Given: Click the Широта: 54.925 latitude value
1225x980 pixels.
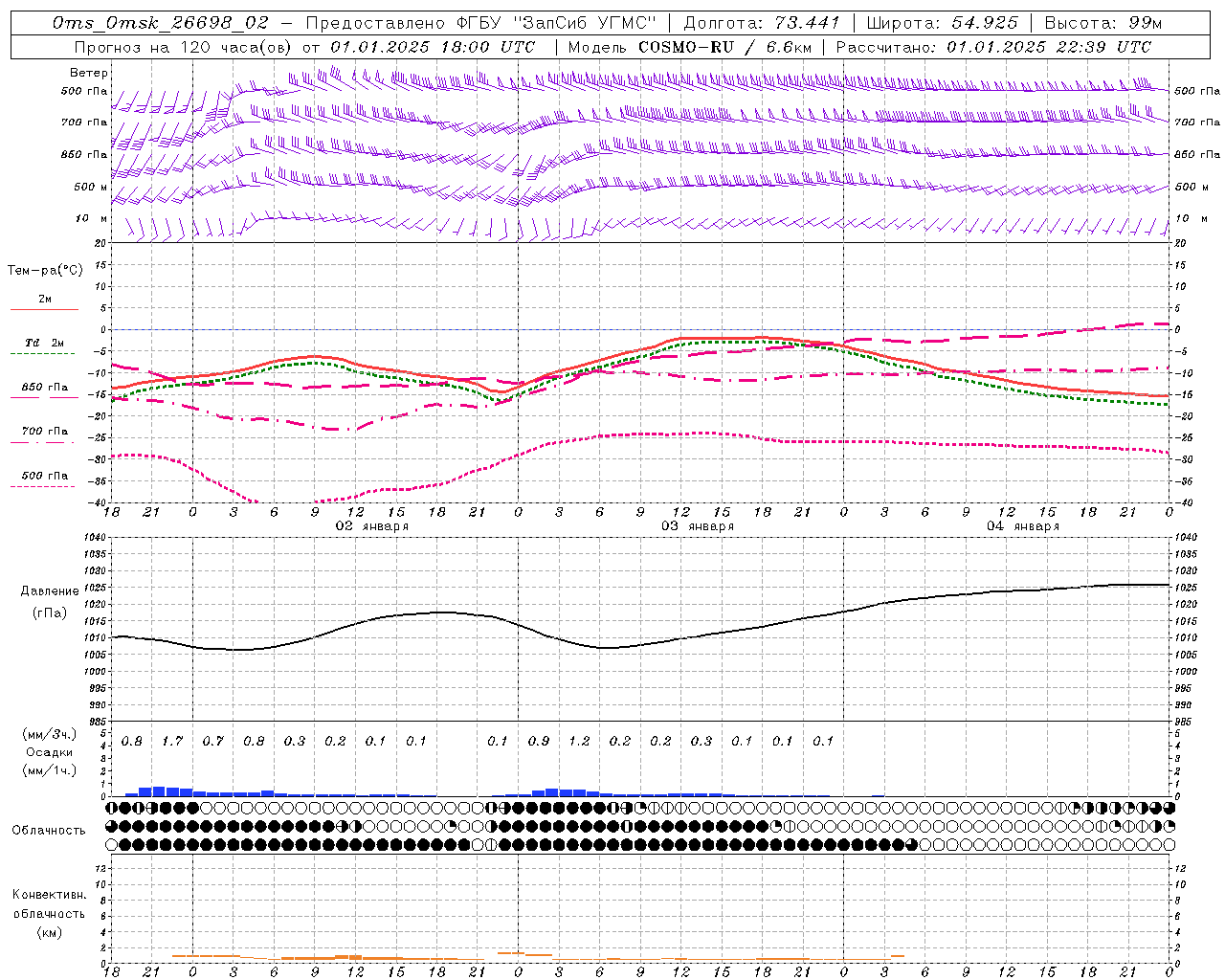Looking at the screenshot, I should 943,23.
